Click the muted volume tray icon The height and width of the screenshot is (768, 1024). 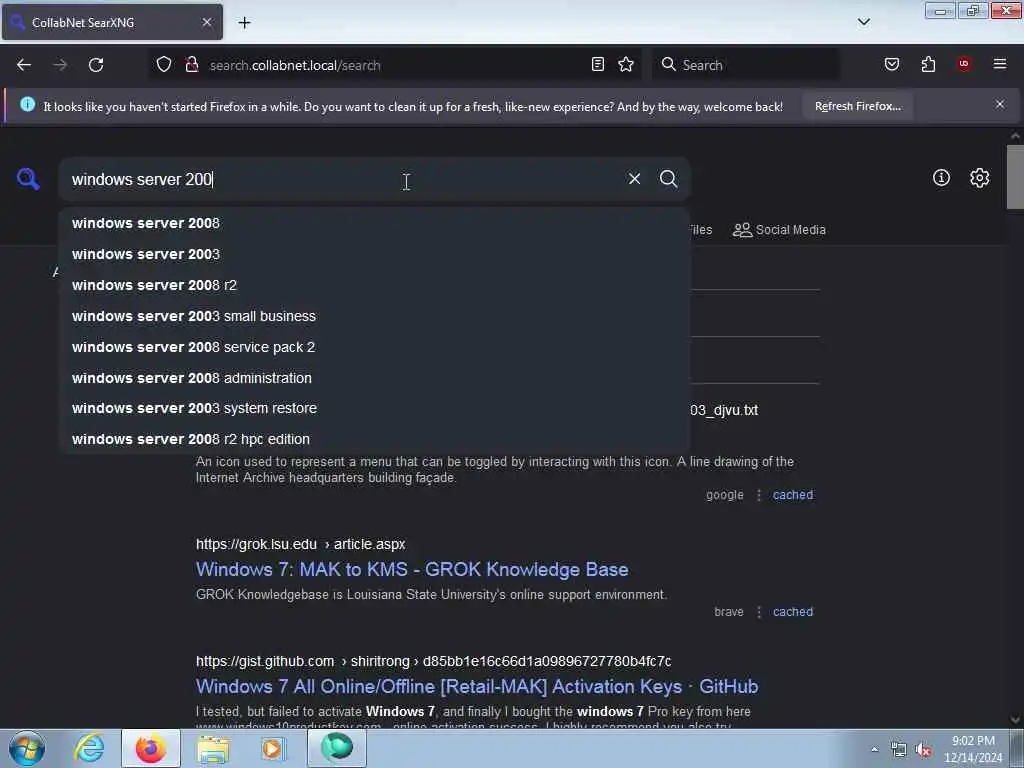point(923,750)
